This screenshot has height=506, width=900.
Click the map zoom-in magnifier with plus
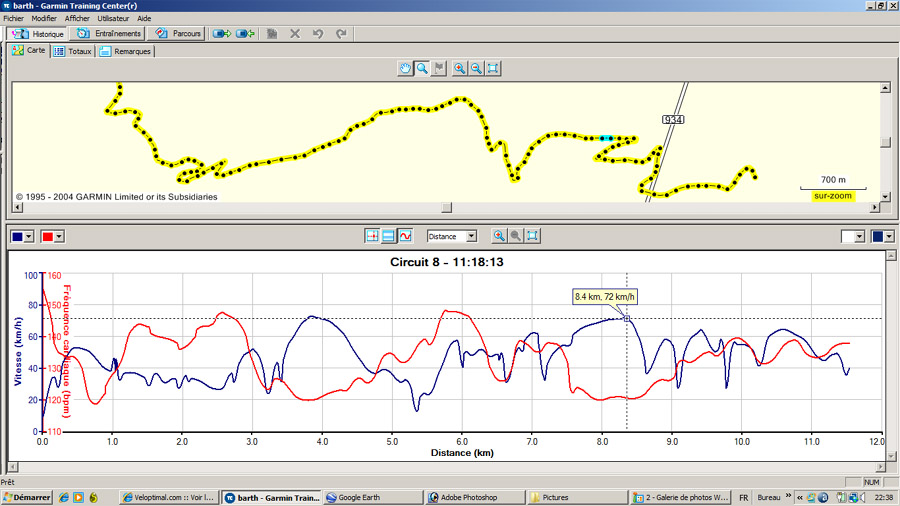pos(459,68)
